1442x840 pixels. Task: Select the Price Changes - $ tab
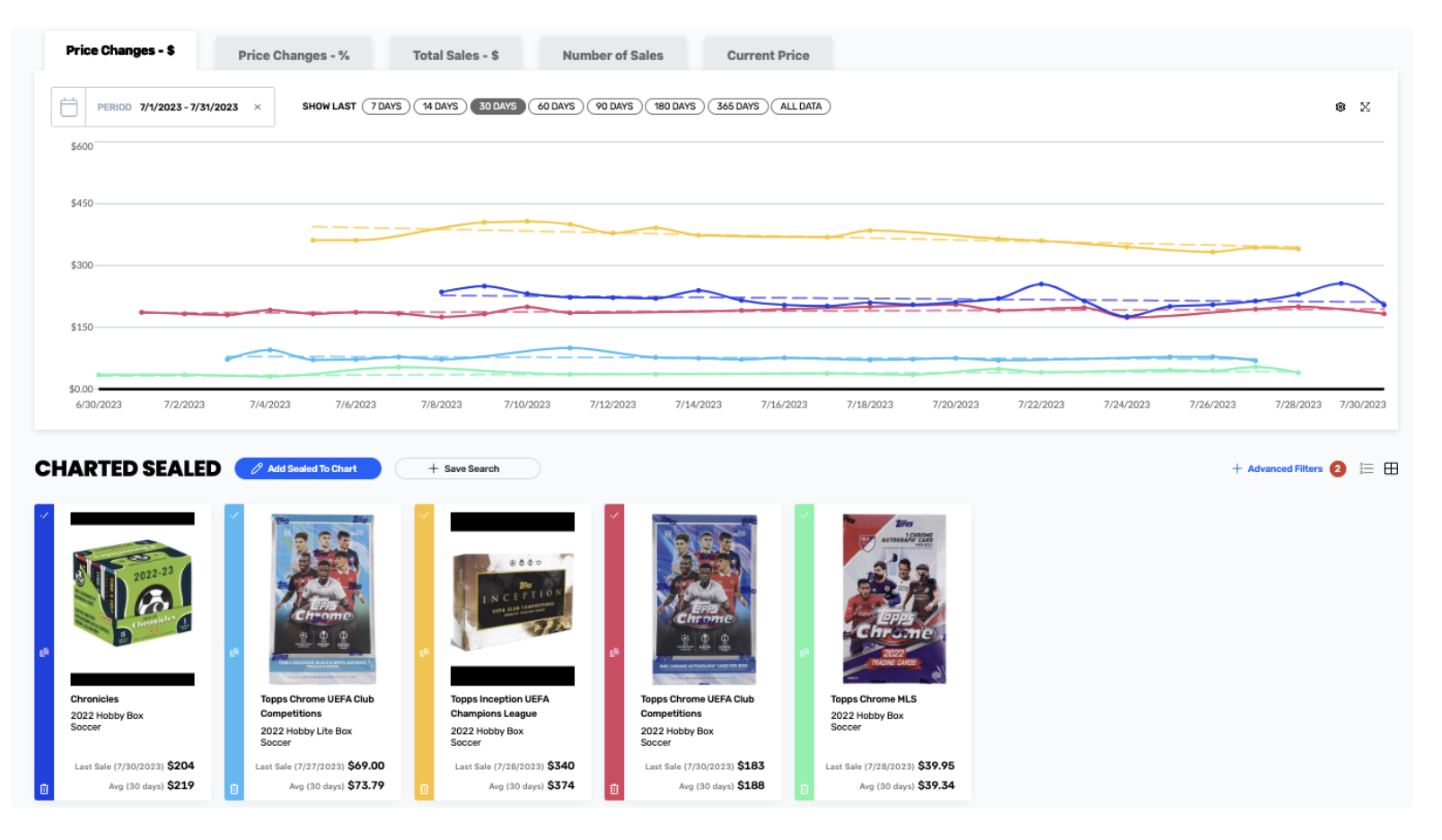pyautogui.click(x=120, y=51)
